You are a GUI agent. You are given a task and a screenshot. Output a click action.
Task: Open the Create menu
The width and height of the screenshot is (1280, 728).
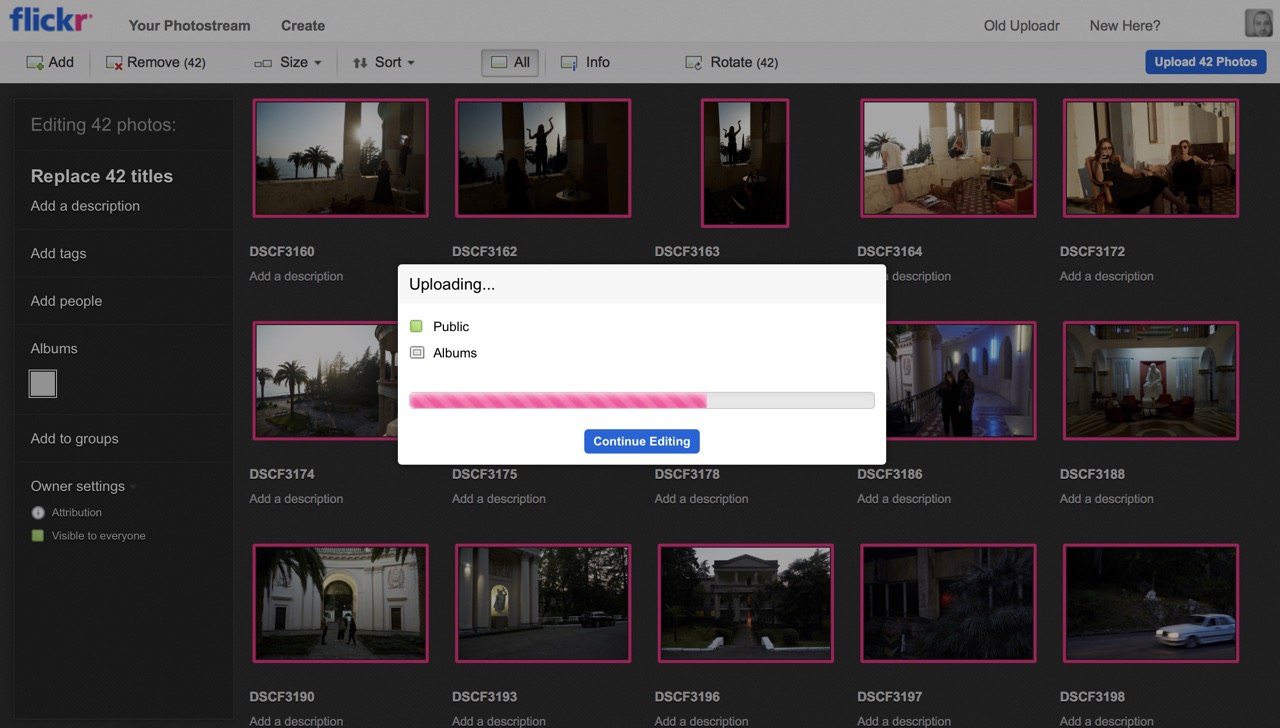click(303, 25)
